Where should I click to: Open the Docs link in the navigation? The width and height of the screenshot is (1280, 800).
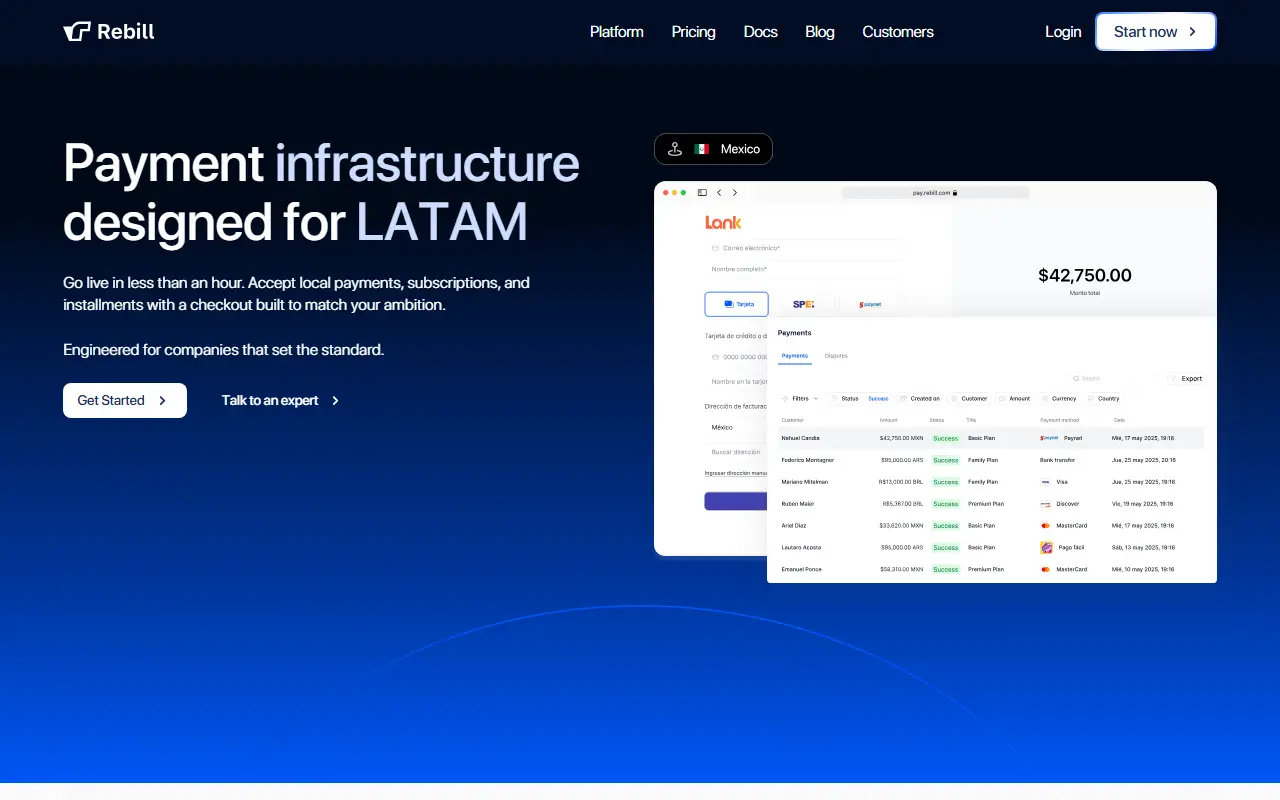tap(761, 32)
